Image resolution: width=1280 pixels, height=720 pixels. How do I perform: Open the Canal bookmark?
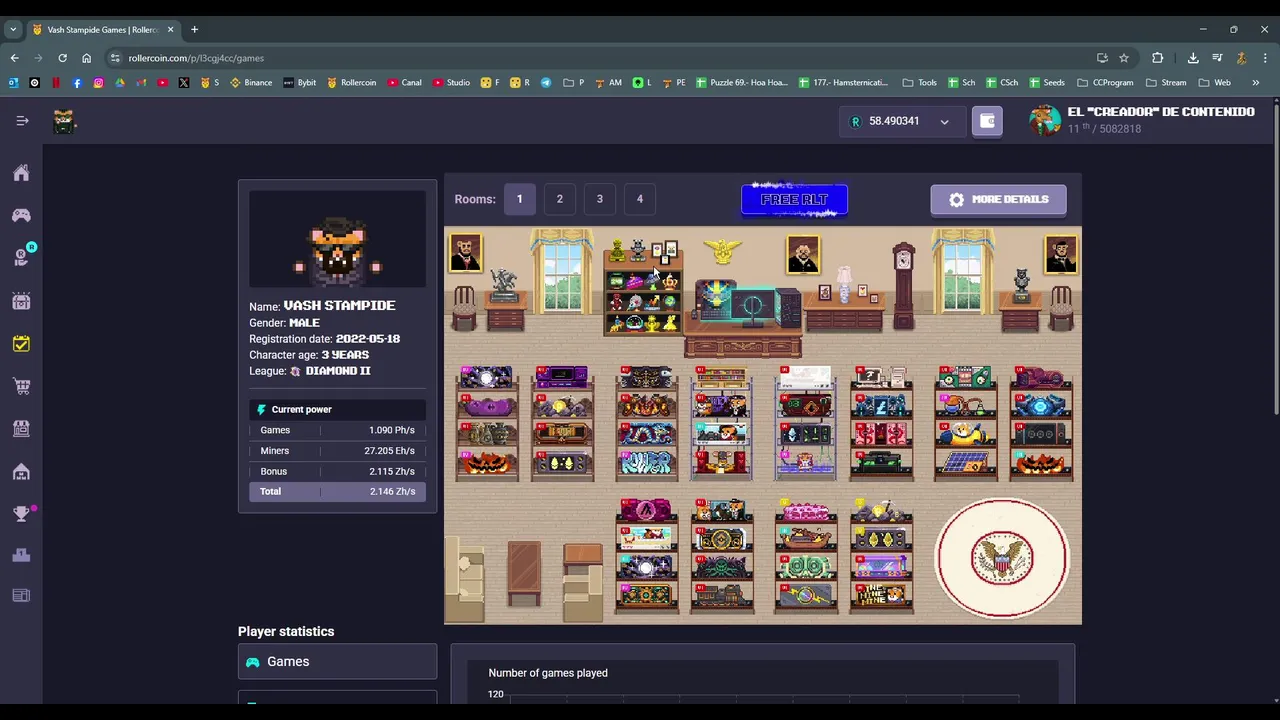click(x=405, y=83)
